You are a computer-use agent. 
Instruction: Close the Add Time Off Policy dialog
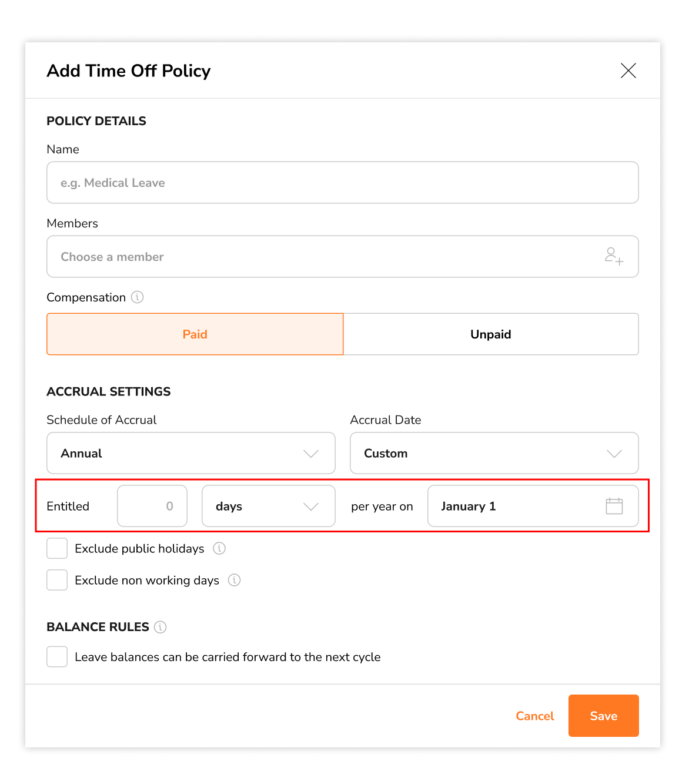click(x=628, y=71)
